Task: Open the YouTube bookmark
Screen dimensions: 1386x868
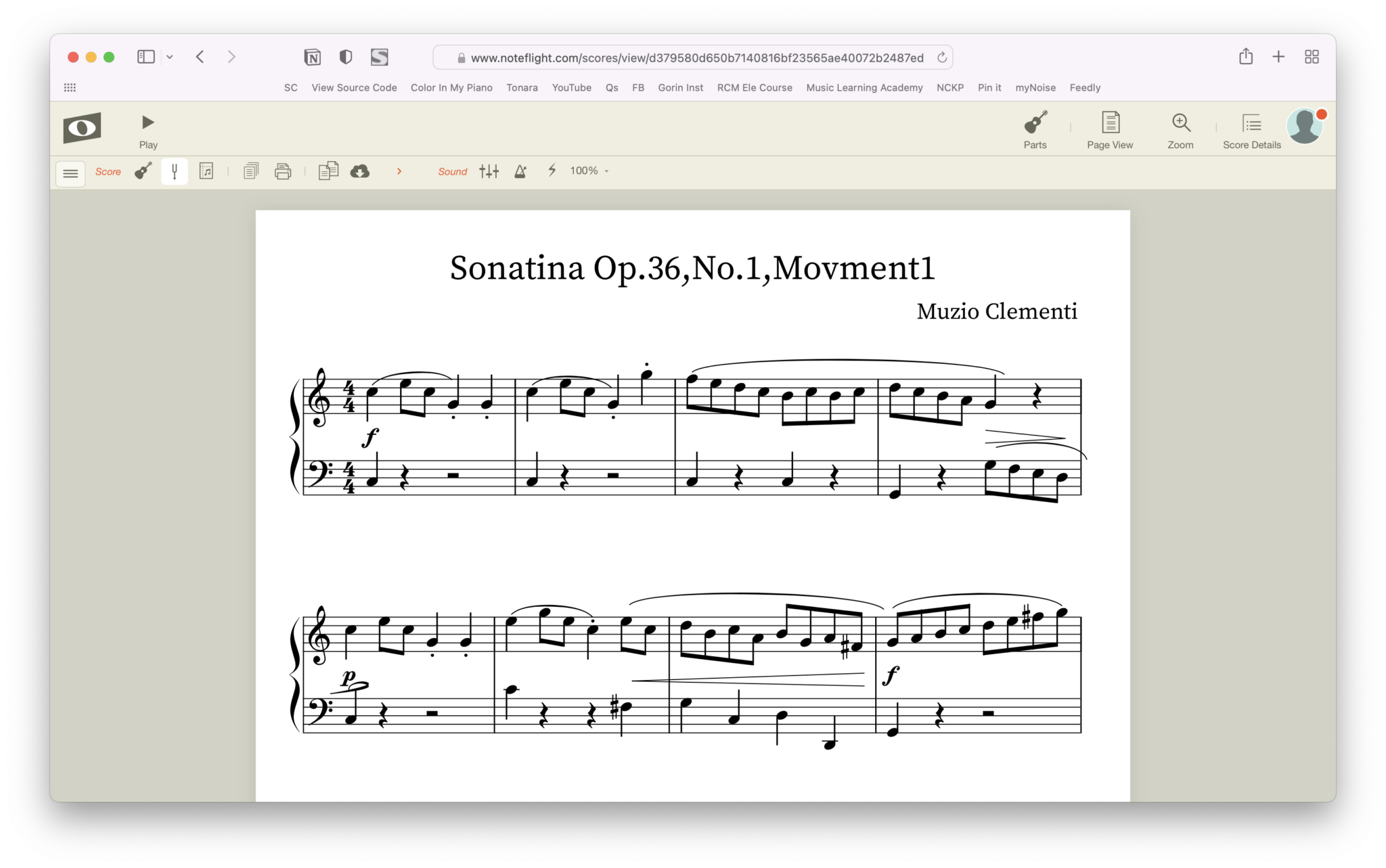Action: click(571, 87)
